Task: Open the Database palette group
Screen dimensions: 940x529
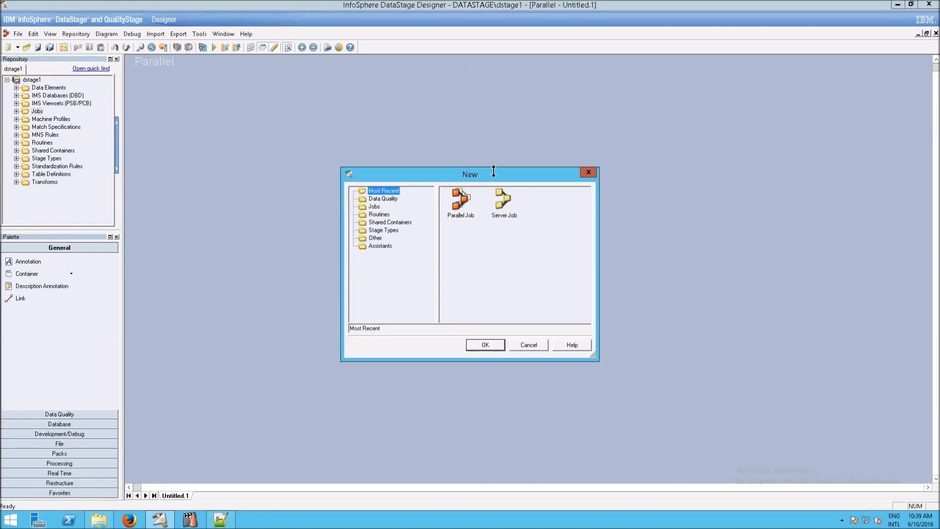Action: click(x=59, y=424)
